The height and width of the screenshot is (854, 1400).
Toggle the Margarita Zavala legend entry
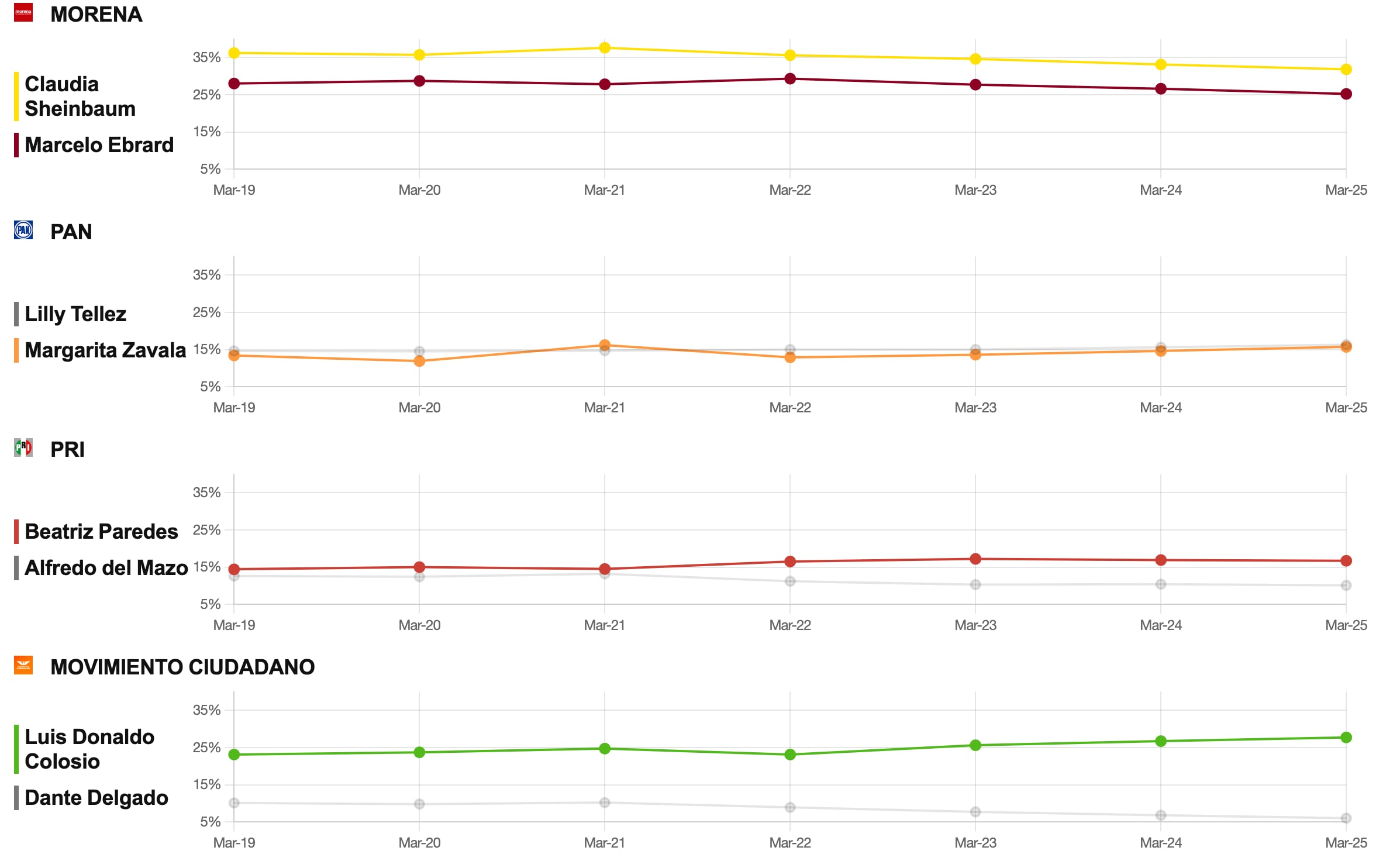pyautogui.click(x=105, y=350)
